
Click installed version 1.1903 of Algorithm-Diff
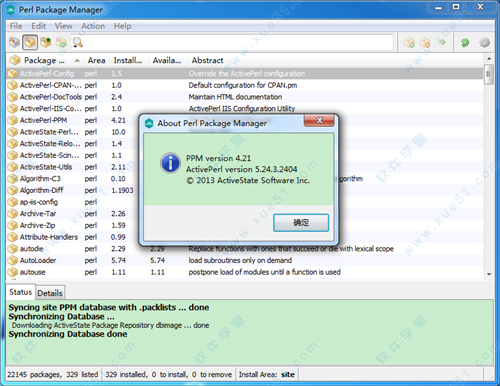pyautogui.click(x=122, y=190)
